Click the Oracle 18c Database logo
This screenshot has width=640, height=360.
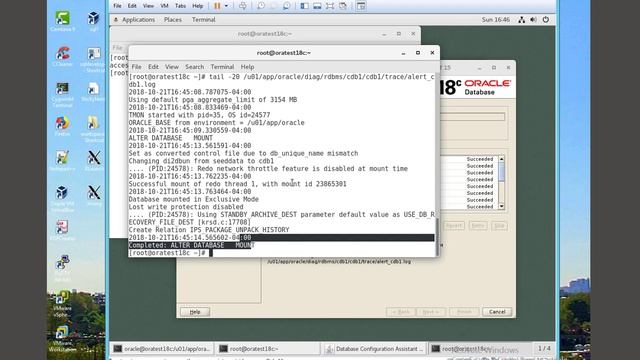[476, 87]
